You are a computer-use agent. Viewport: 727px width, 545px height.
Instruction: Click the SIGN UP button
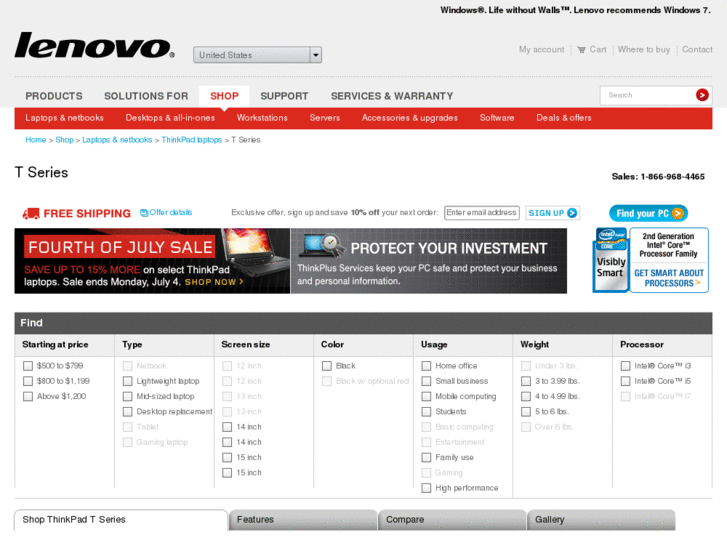(x=553, y=213)
